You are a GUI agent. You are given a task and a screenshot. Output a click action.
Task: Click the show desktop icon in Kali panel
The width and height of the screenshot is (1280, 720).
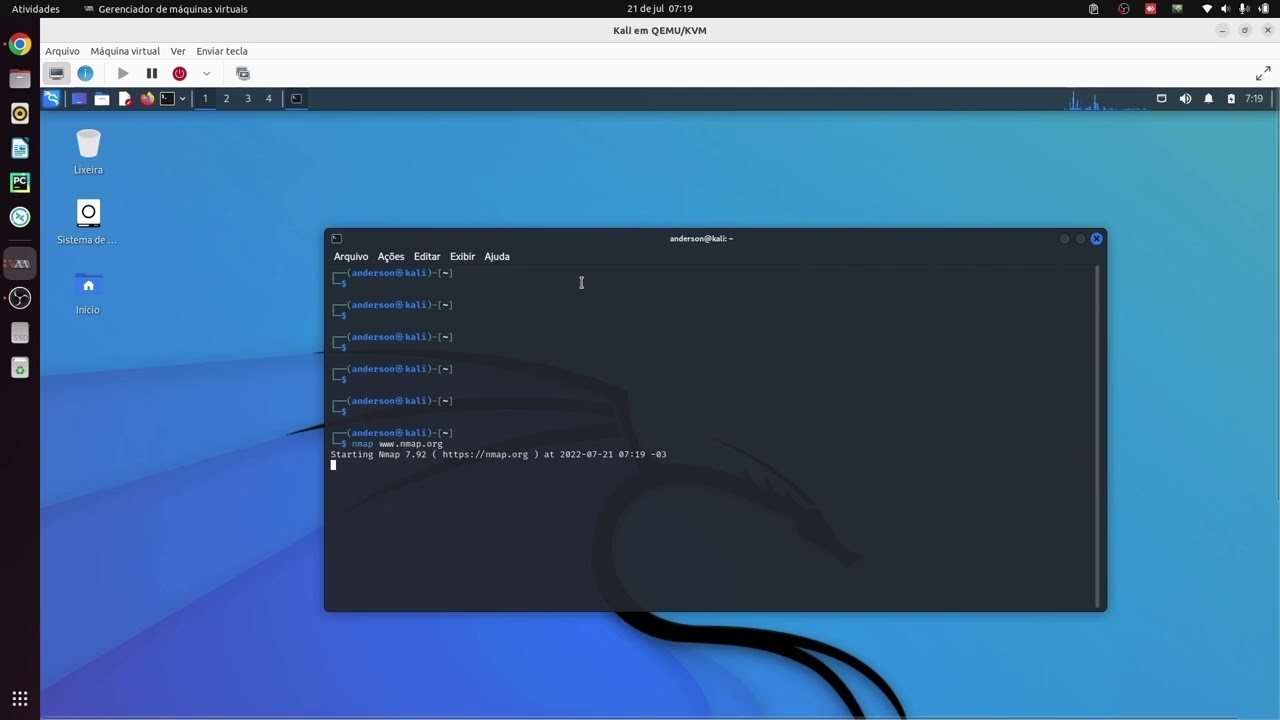(x=79, y=99)
